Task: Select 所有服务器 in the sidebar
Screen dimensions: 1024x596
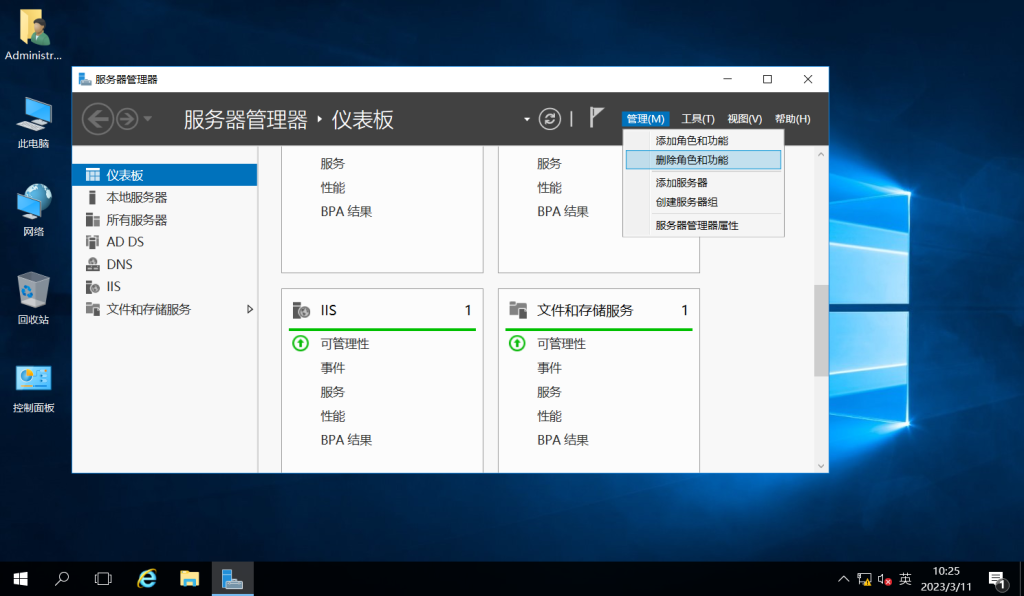Action: click(165, 220)
